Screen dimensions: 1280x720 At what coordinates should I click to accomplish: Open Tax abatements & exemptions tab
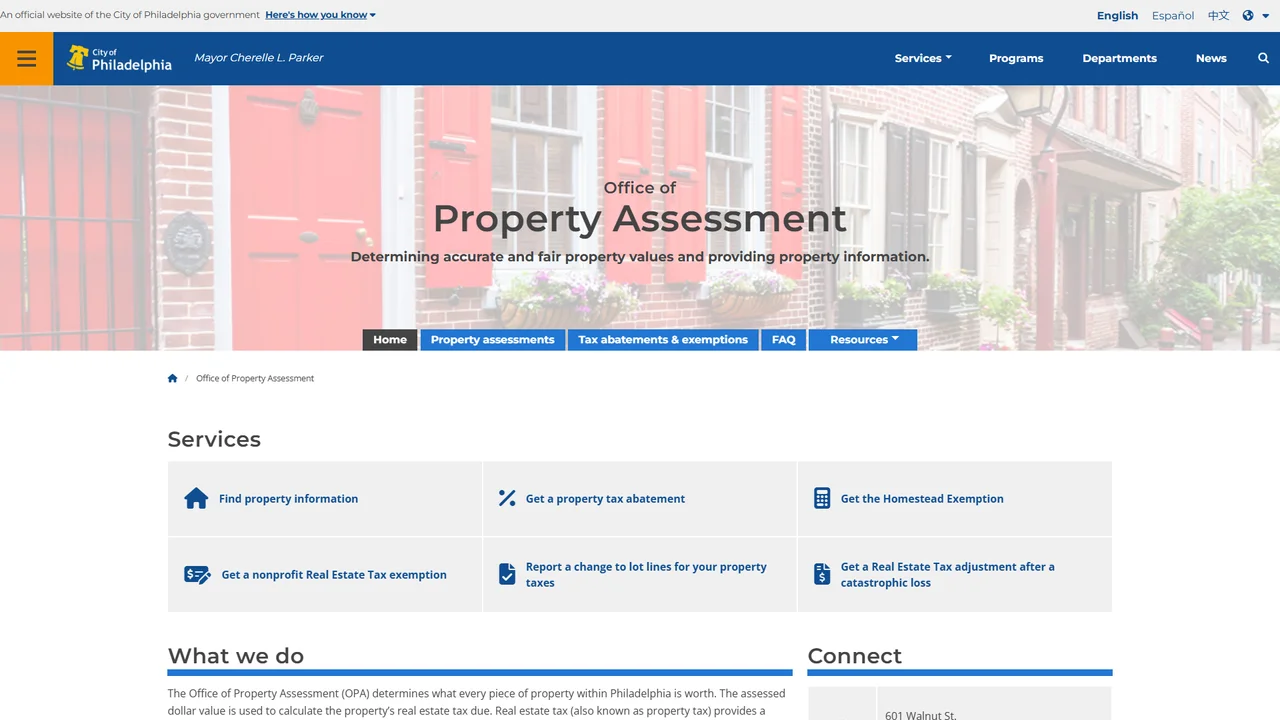663,340
